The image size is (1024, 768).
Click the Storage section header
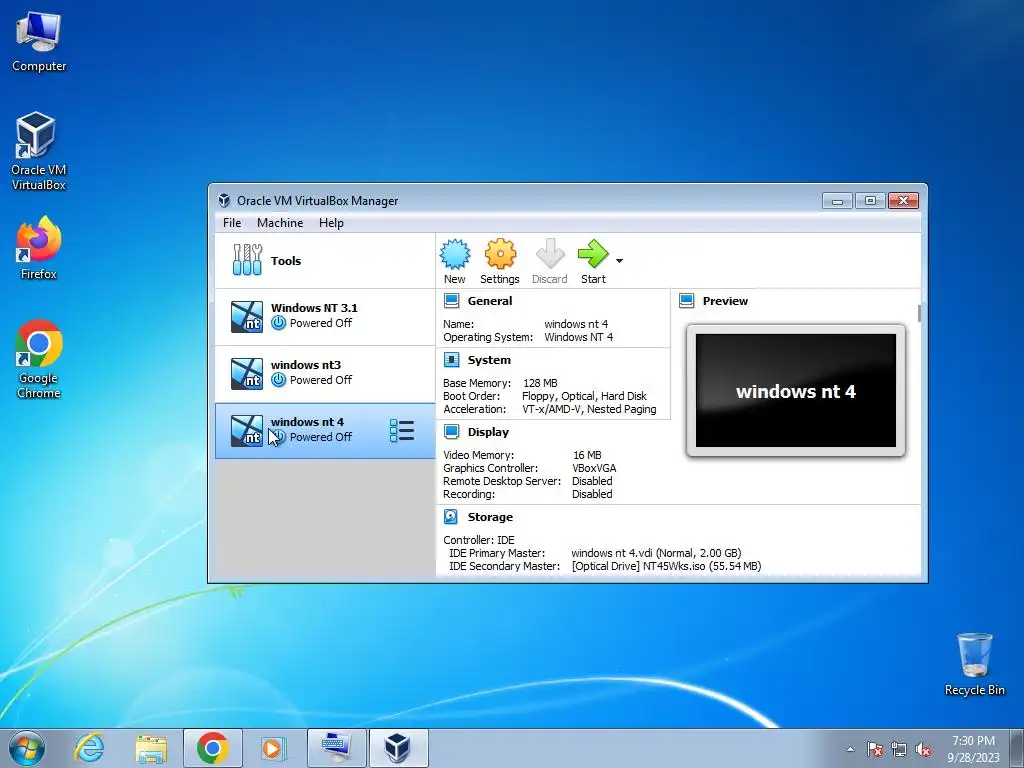tap(490, 517)
